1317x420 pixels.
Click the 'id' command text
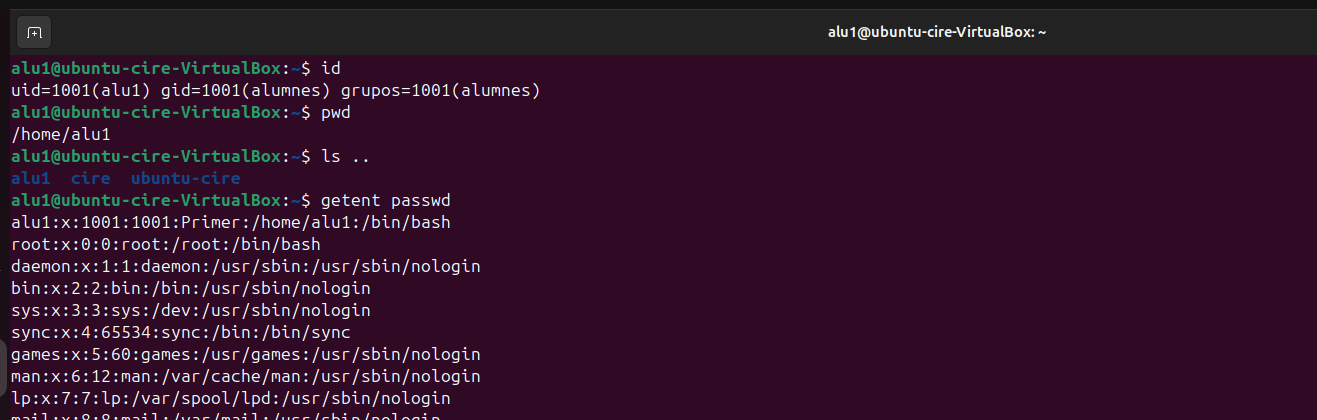click(331, 69)
